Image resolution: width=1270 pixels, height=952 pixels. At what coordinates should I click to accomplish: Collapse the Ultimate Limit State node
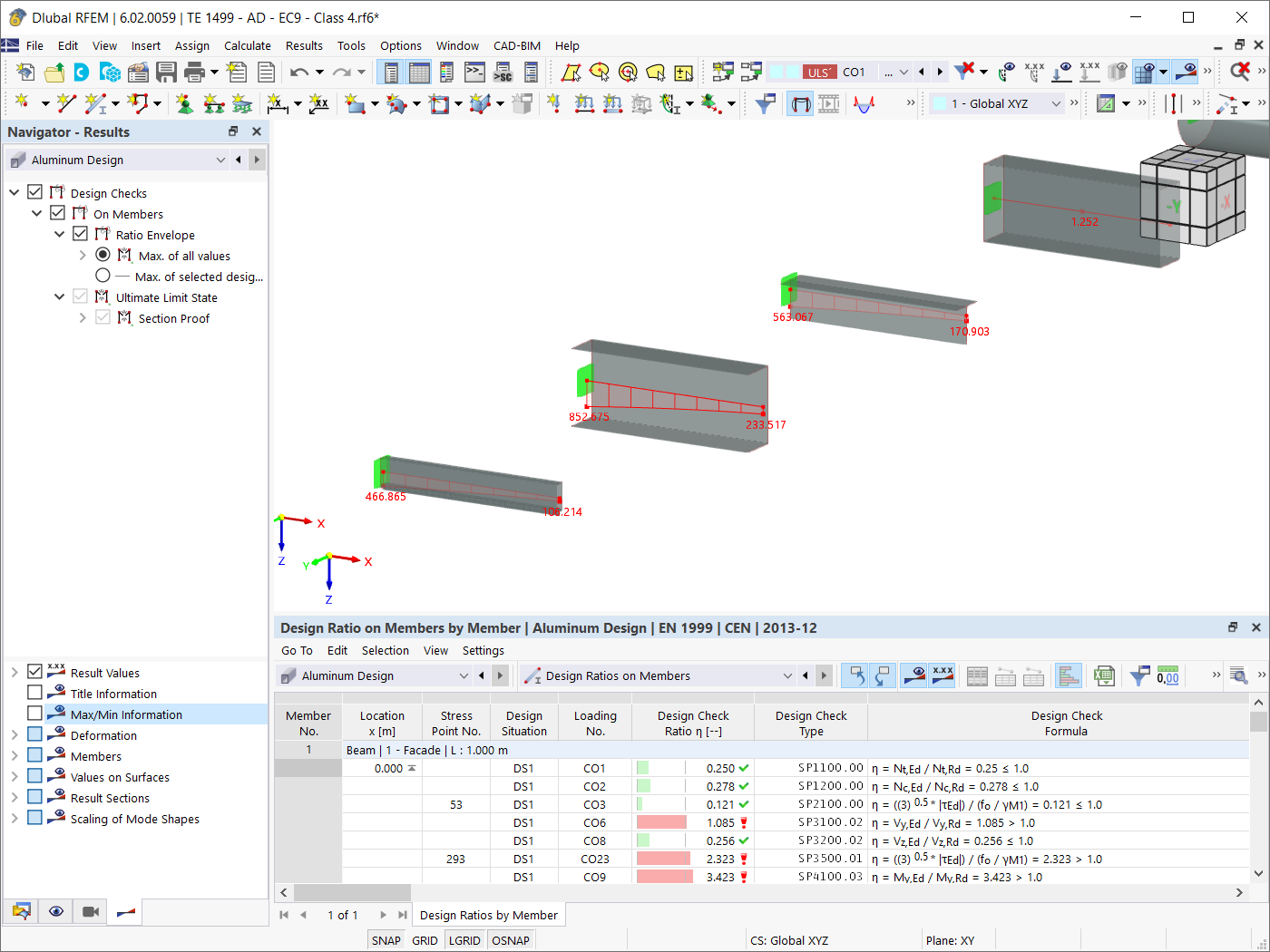[60, 296]
